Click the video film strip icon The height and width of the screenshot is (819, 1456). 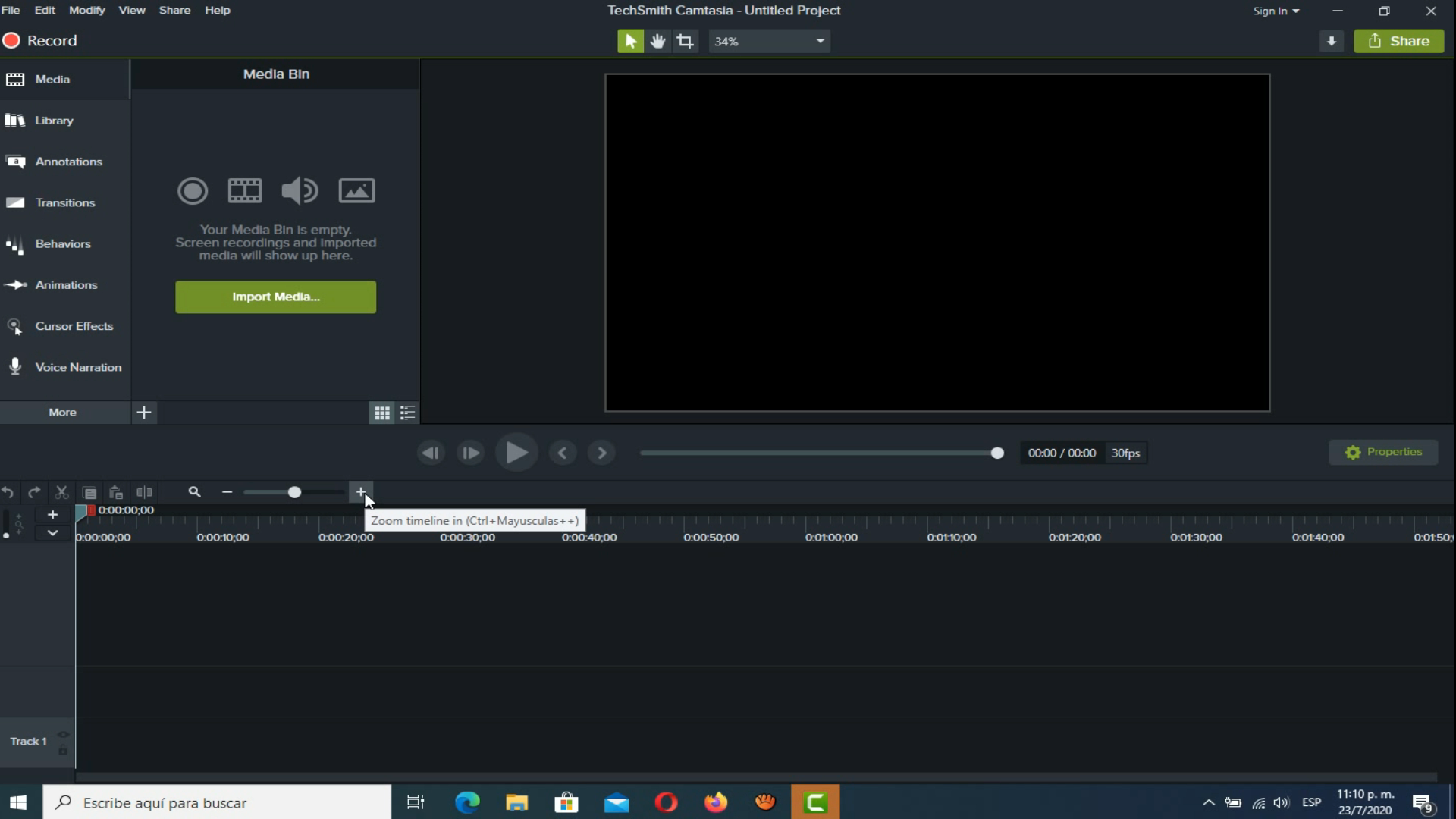pyautogui.click(x=245, y=190)
